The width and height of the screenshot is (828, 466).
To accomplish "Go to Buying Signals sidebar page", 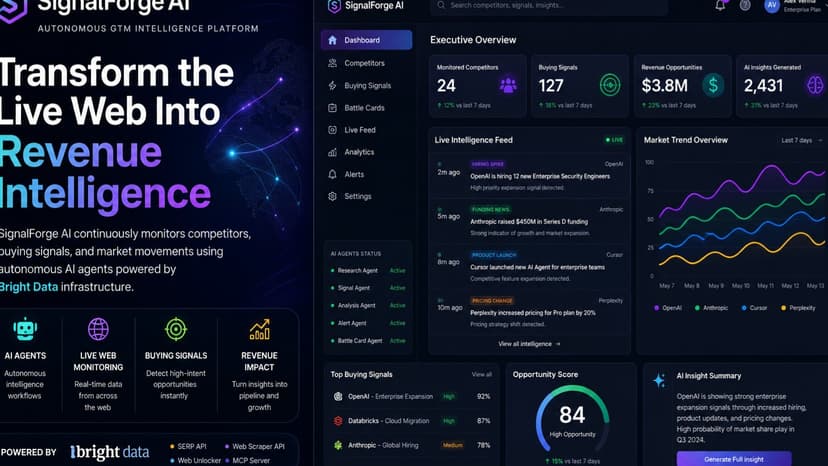I will pyautogui.click(x=366, y=86).
